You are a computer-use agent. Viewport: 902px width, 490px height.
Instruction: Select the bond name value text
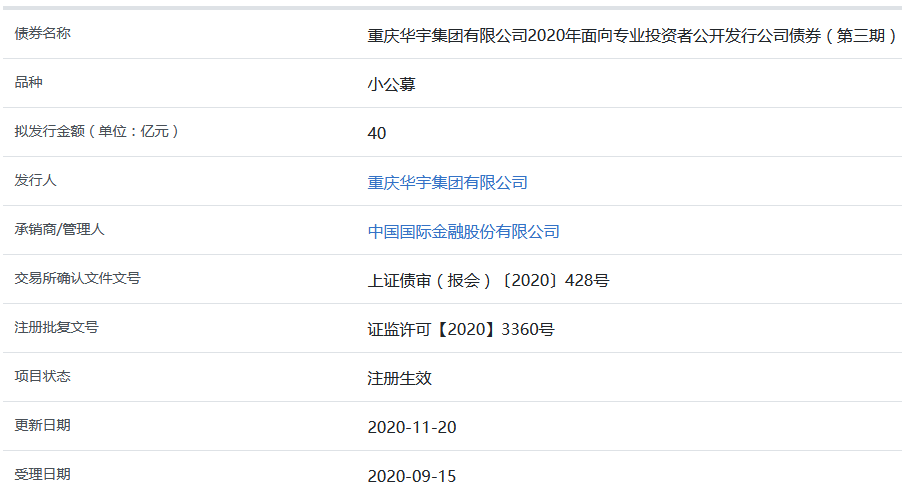pyautogui.click(x=633, y=36)
